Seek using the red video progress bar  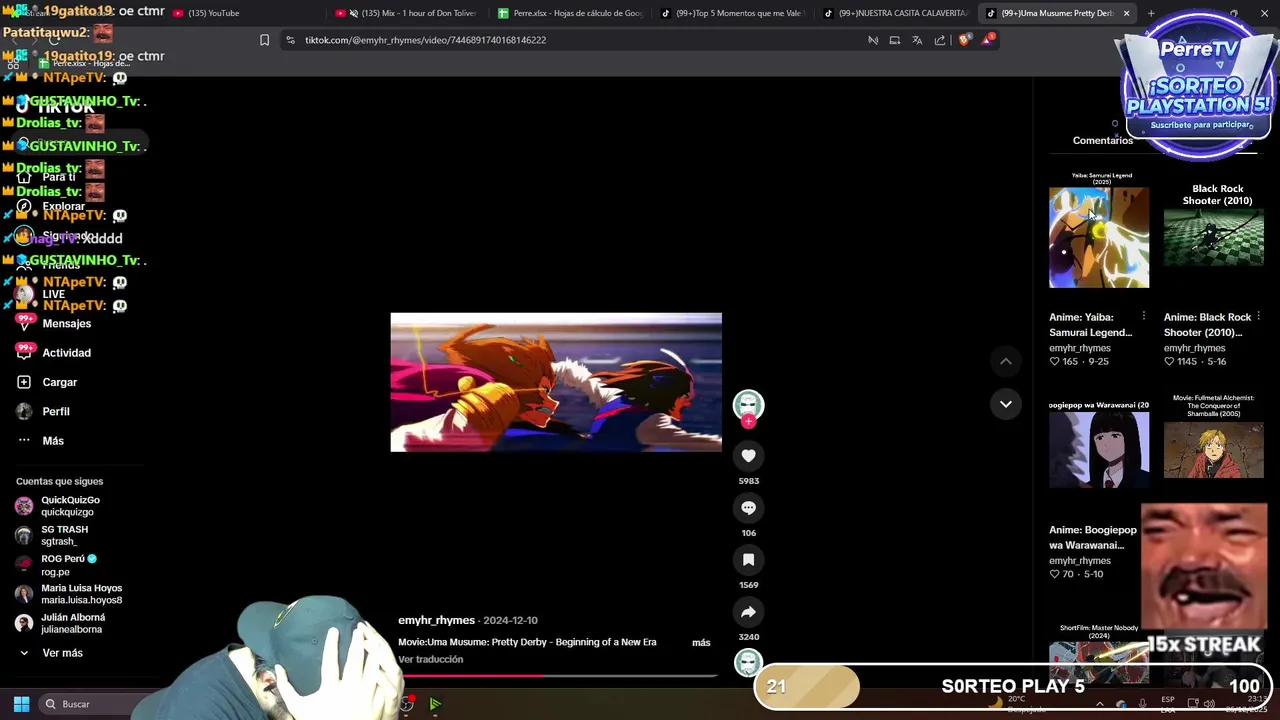point(556,676)
